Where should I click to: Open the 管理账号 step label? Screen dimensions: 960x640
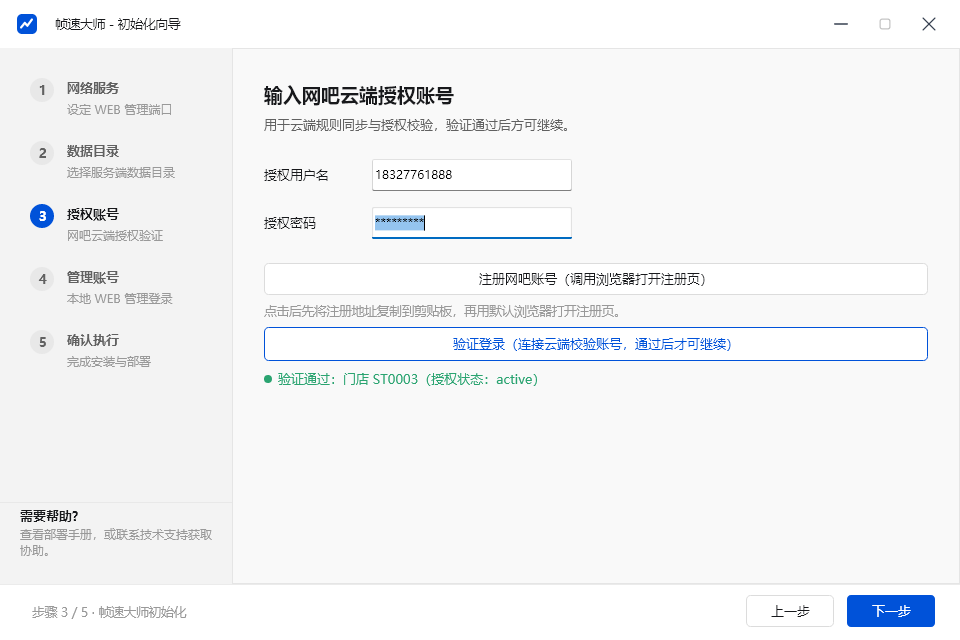click(92, 277)
